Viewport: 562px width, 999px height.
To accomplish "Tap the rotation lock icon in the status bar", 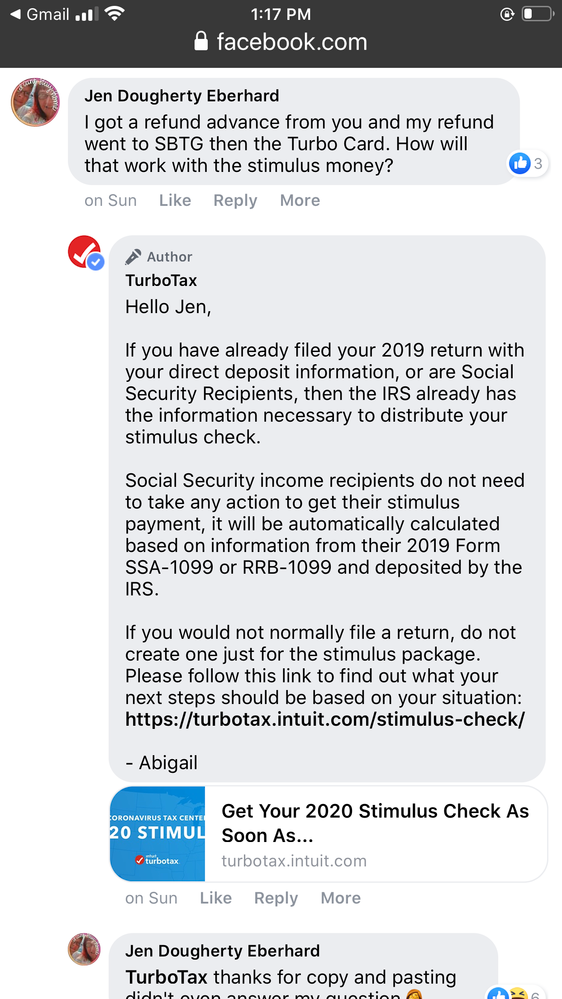I will tap(507, 14).
